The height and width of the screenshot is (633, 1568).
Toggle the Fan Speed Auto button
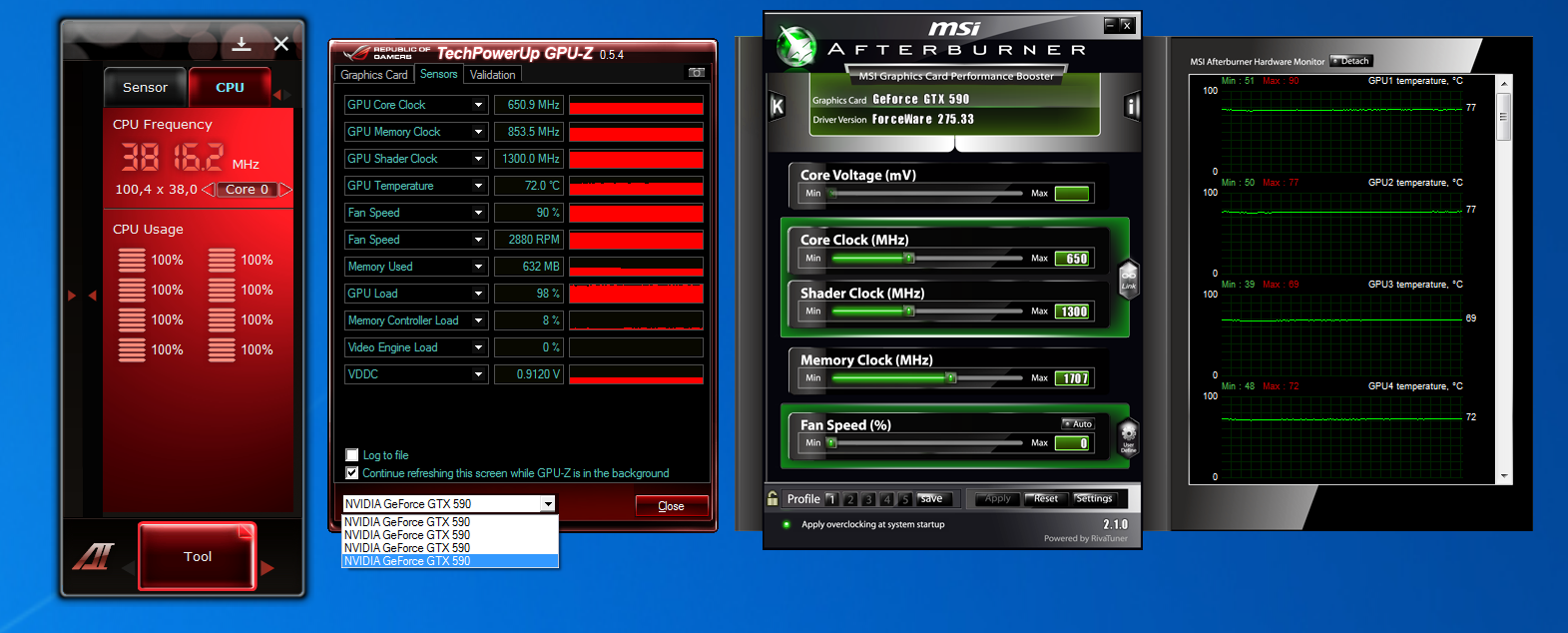[x=1077, y=424]
